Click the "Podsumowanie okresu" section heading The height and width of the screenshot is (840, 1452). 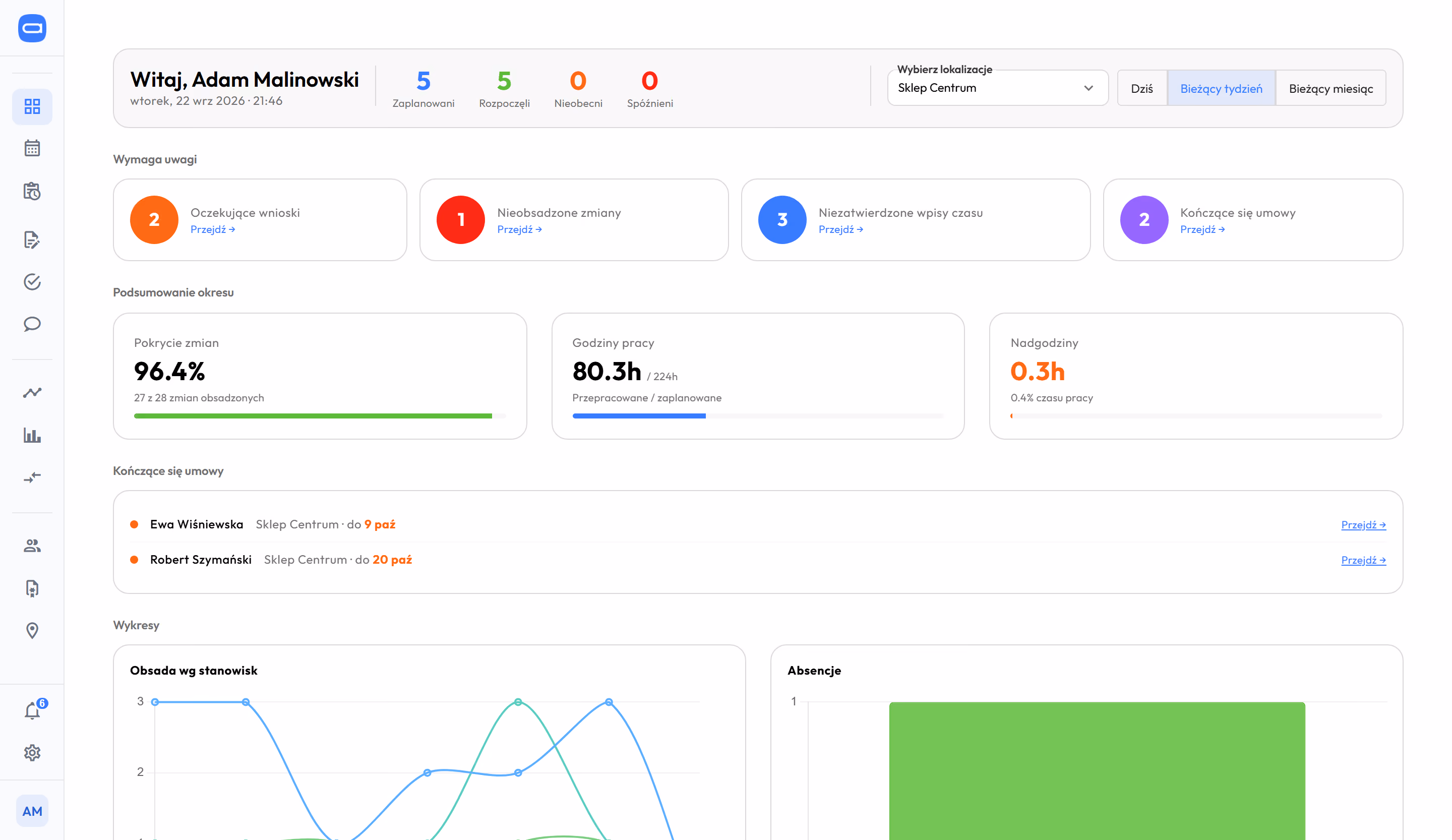point(173,292)
